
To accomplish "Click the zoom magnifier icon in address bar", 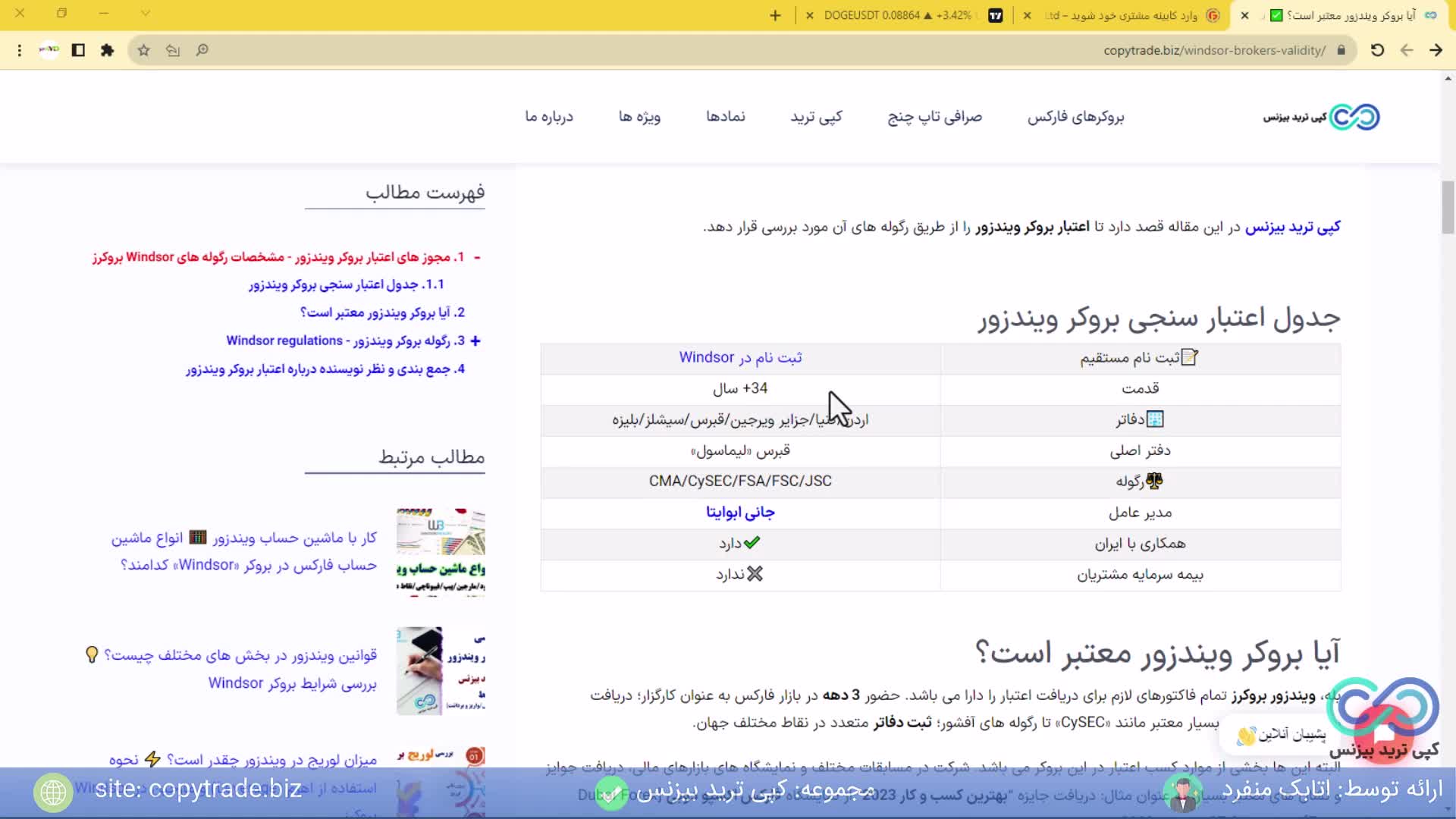I will click(202, 50).
